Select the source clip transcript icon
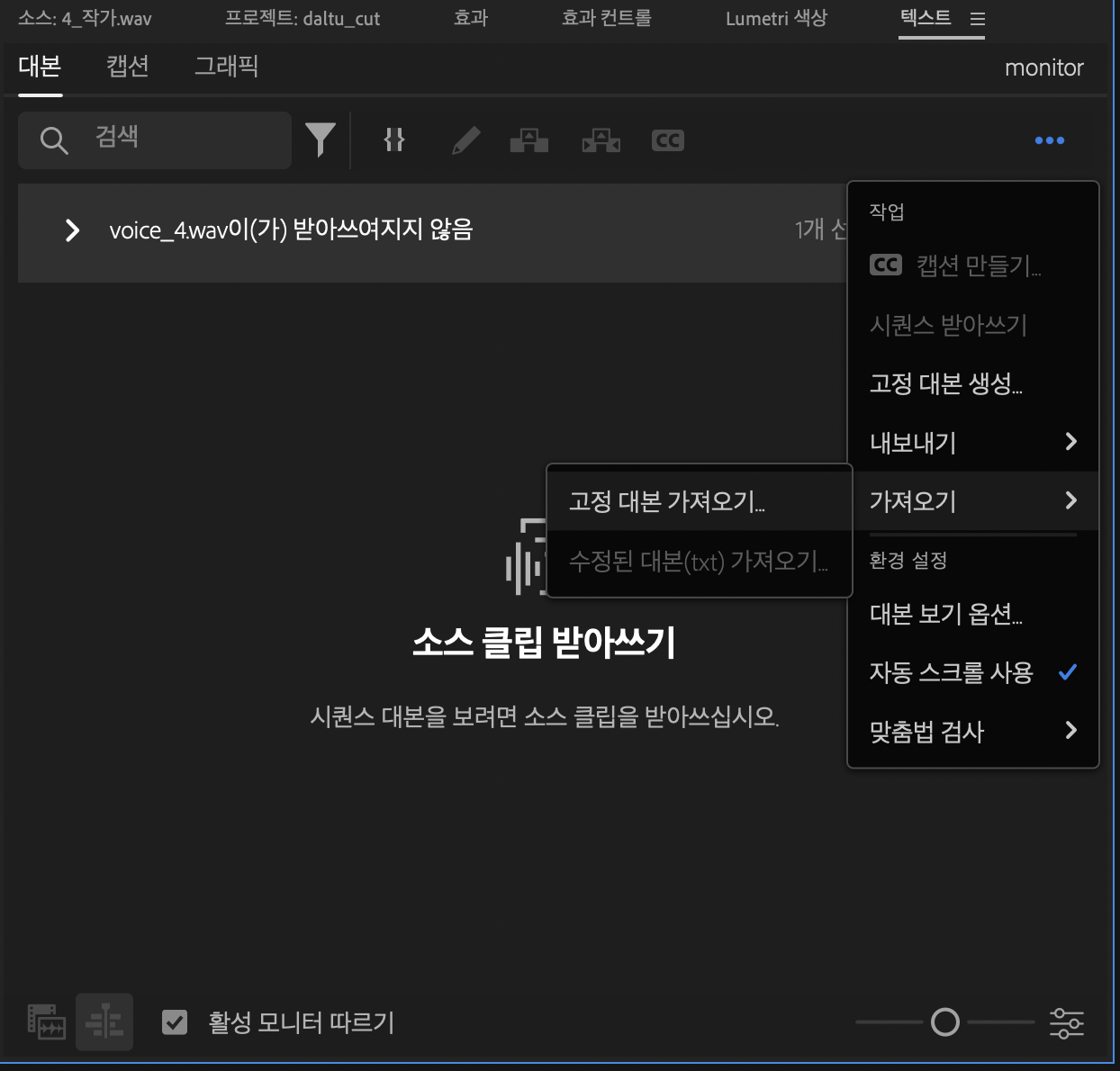1120x1071 pixels. pos(47,1021)
